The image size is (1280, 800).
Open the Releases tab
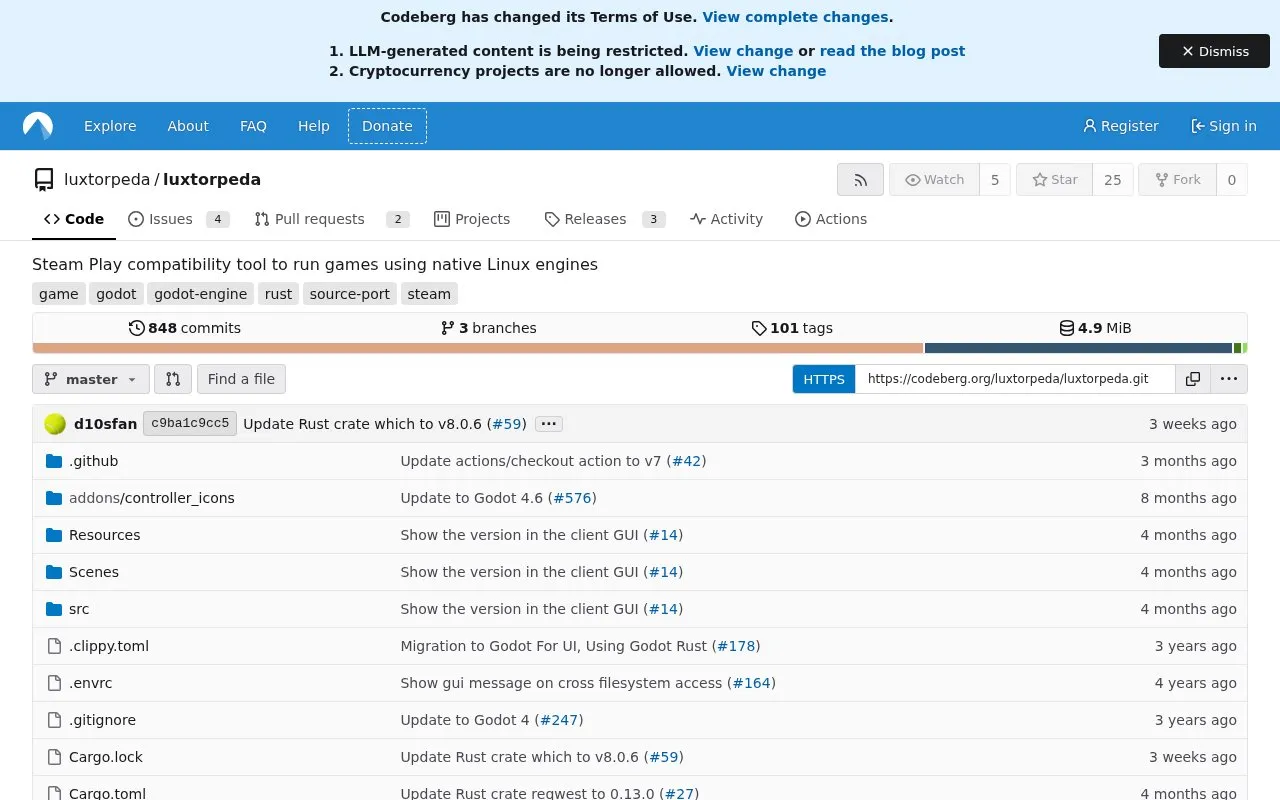604,219
